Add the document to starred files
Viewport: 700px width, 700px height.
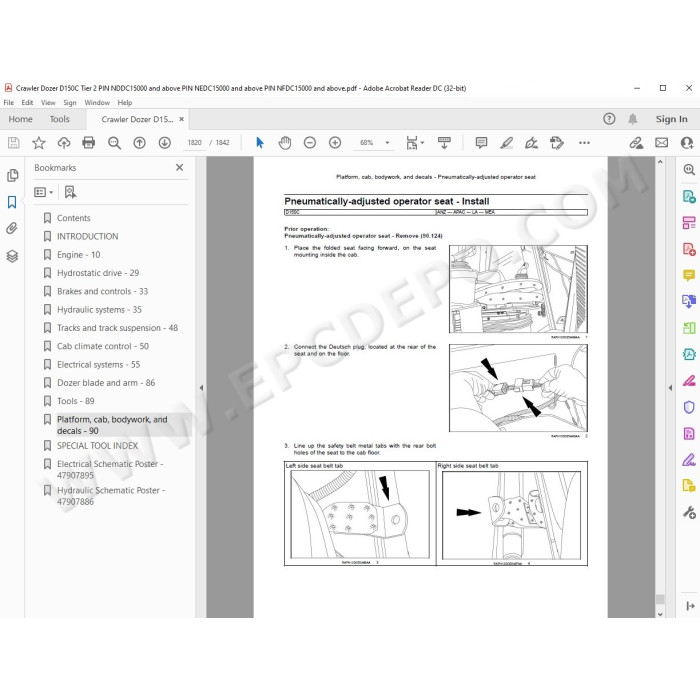tap(39, 143)
